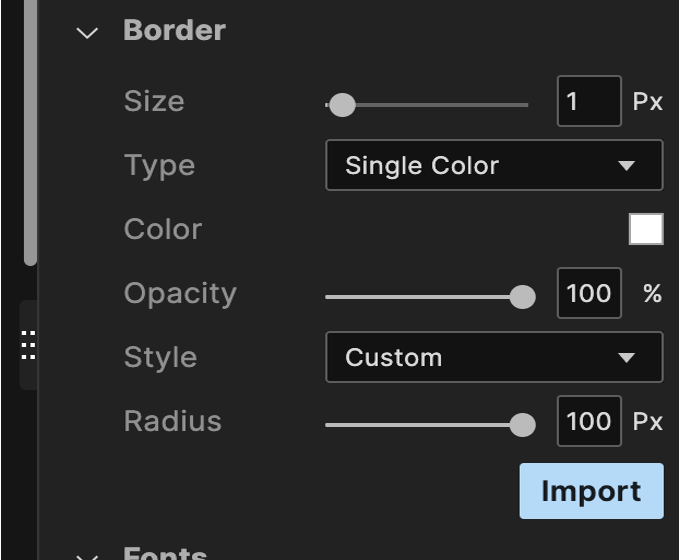Focus the Opacity percentage field
Viewport: 680px width, 560px height.
click(588, 293)
